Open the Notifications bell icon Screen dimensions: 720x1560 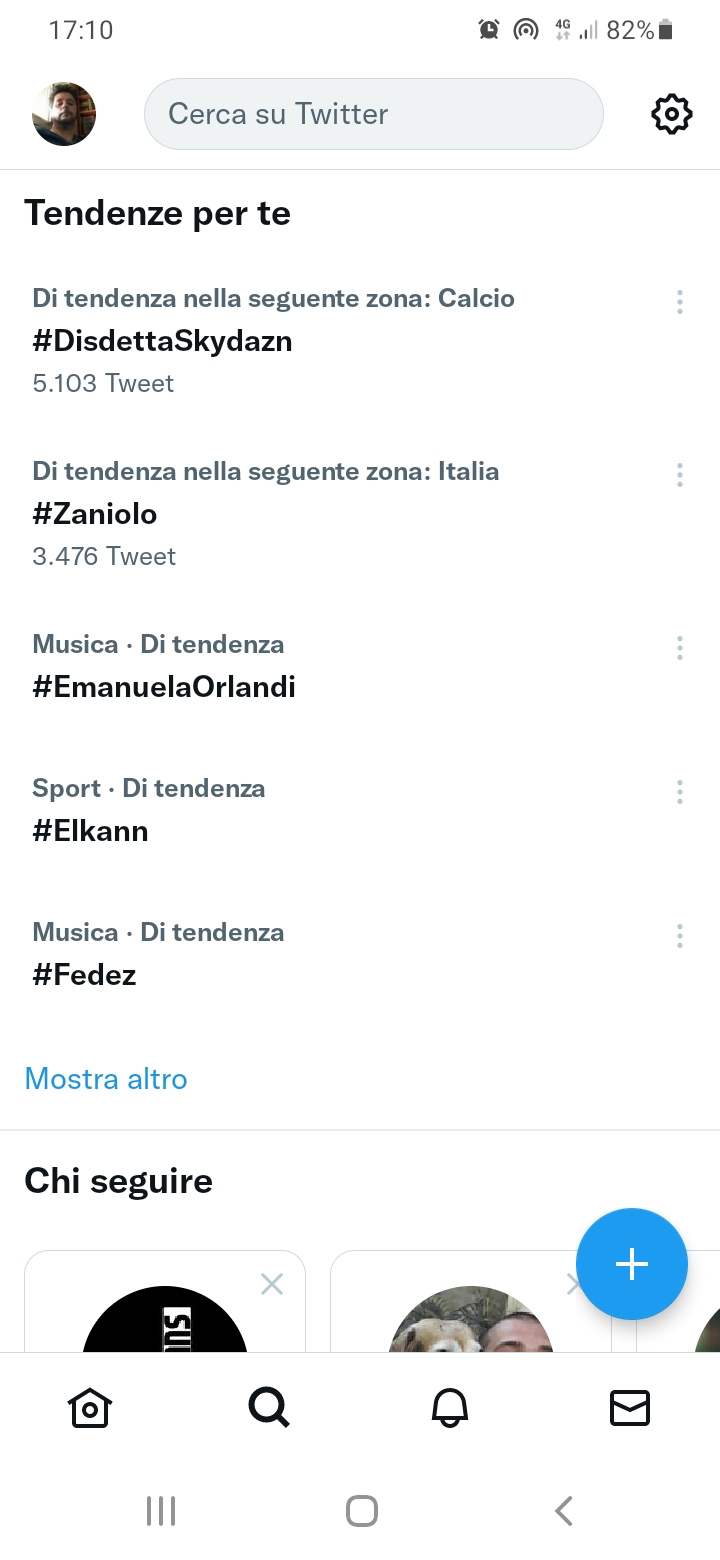point(450,1408)
